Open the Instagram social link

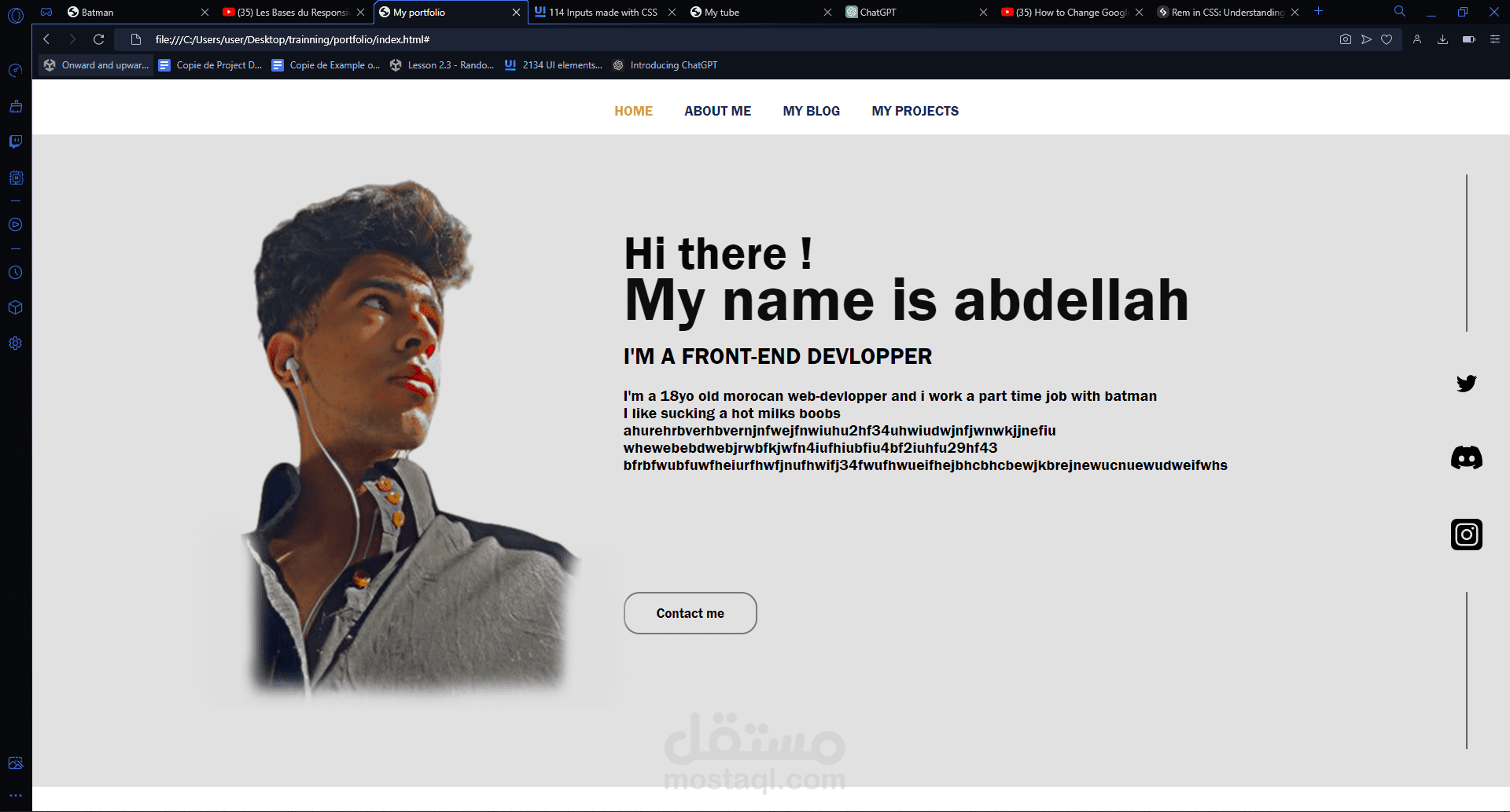click(1466, 535)
